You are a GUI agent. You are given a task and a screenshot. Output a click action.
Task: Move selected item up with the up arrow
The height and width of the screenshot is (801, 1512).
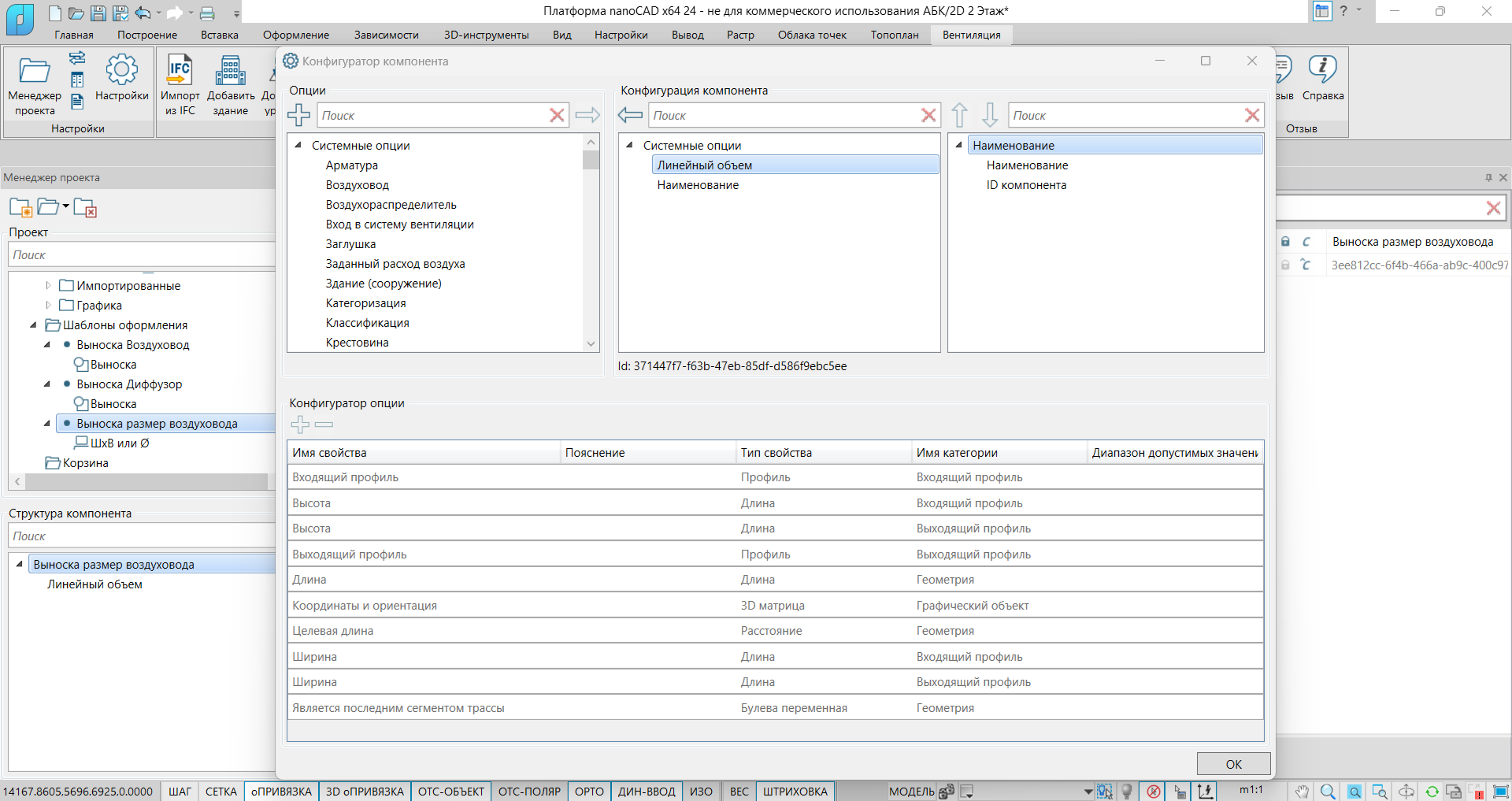[959, 115]
